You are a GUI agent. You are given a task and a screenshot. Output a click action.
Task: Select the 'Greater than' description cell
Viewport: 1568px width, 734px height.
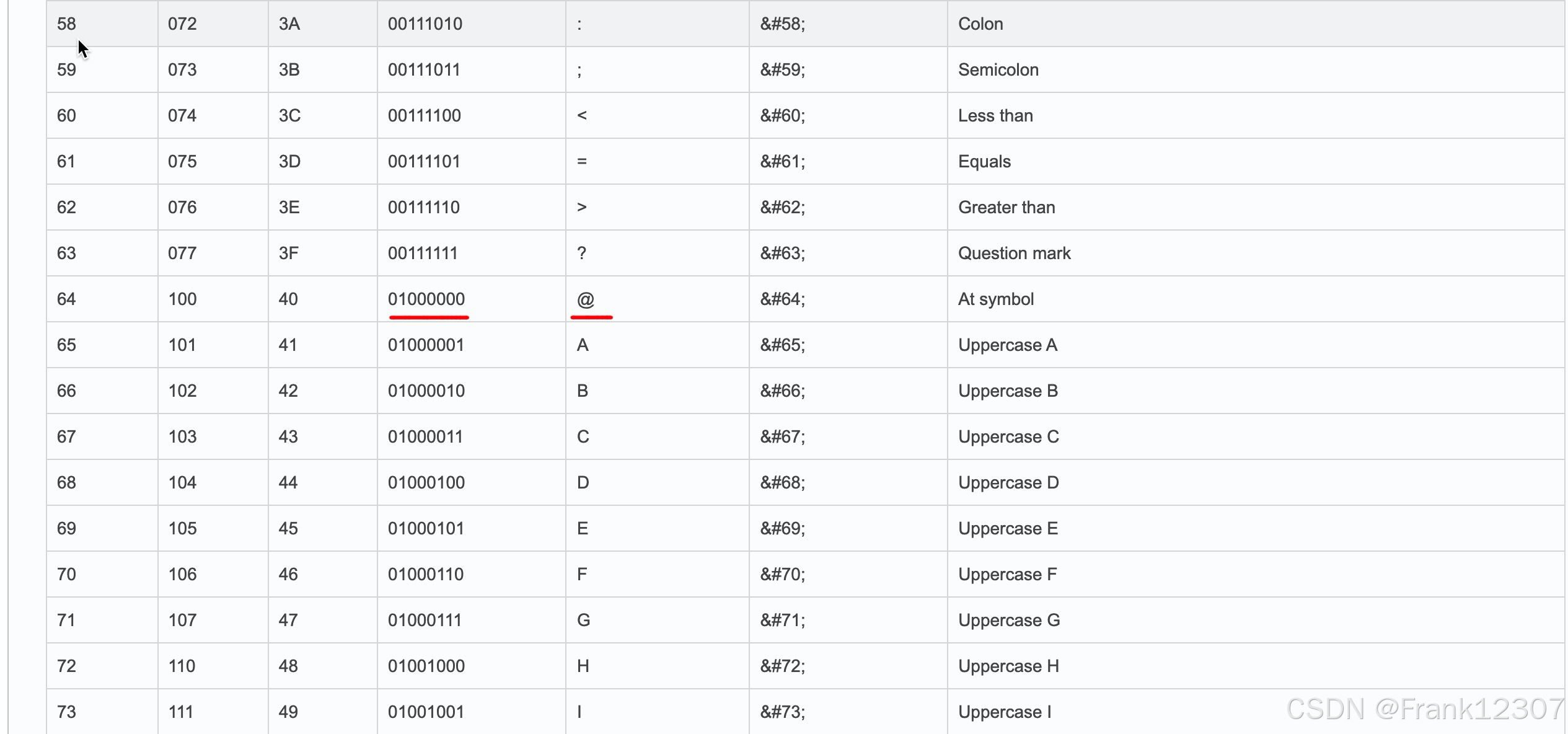coord(1256,207)
